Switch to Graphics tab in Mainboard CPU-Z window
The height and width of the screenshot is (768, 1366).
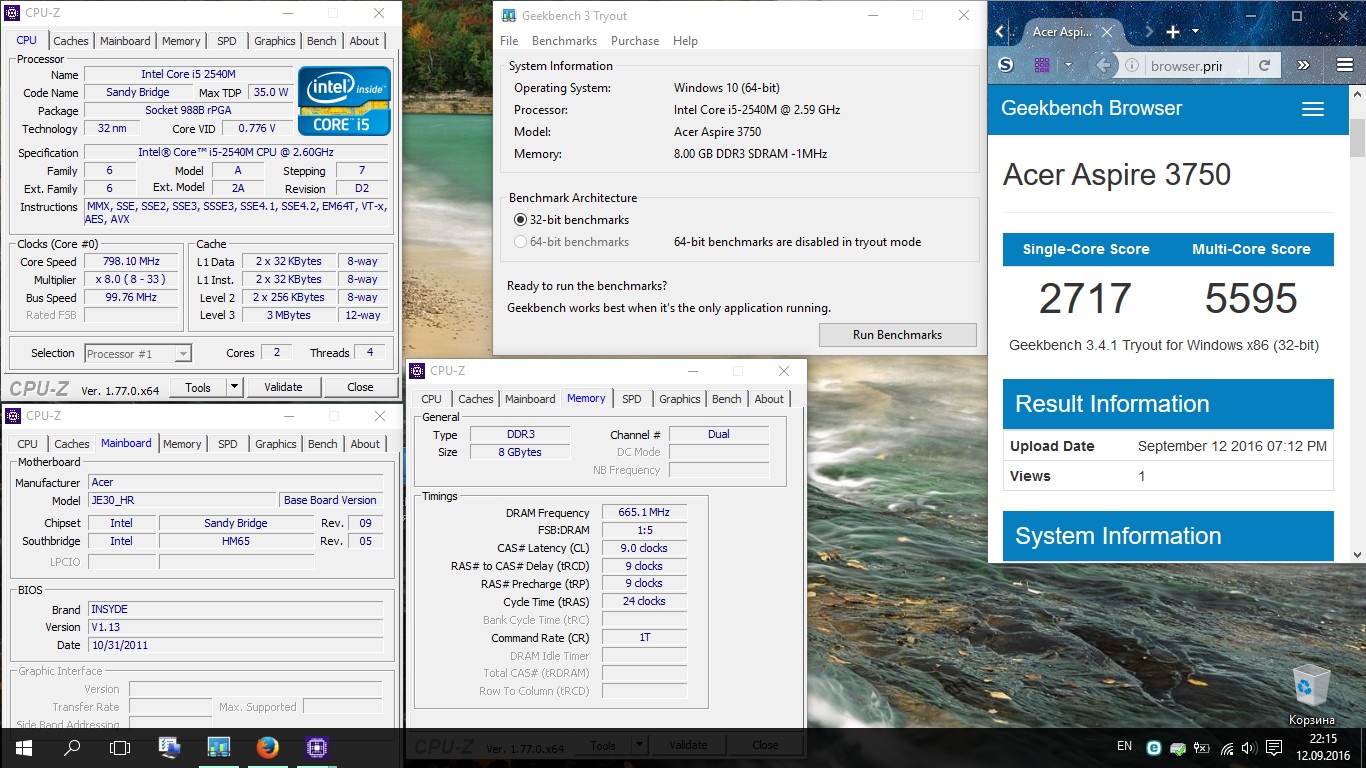point(276,444)
